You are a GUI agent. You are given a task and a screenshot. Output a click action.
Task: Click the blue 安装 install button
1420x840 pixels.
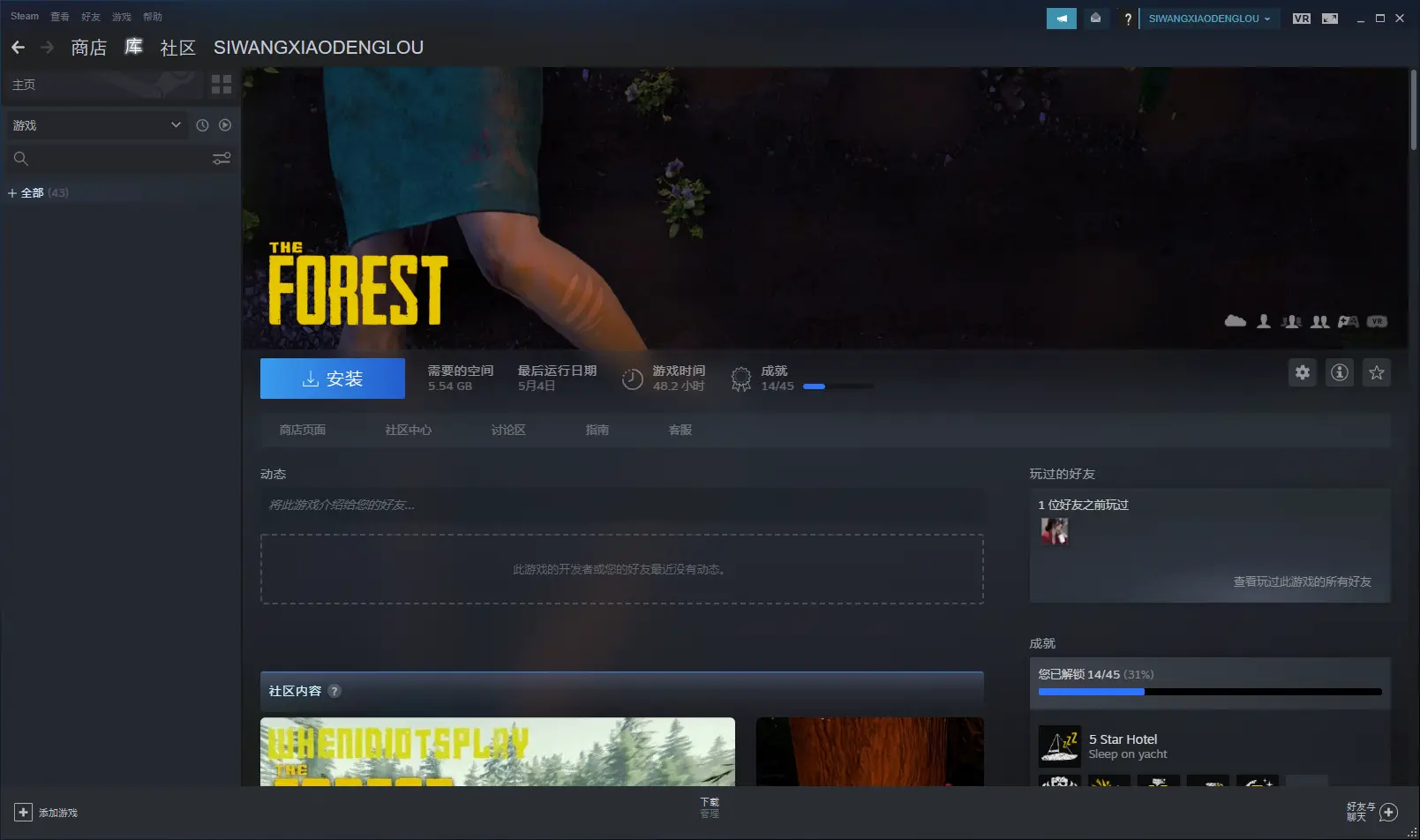tap(333, 379)
